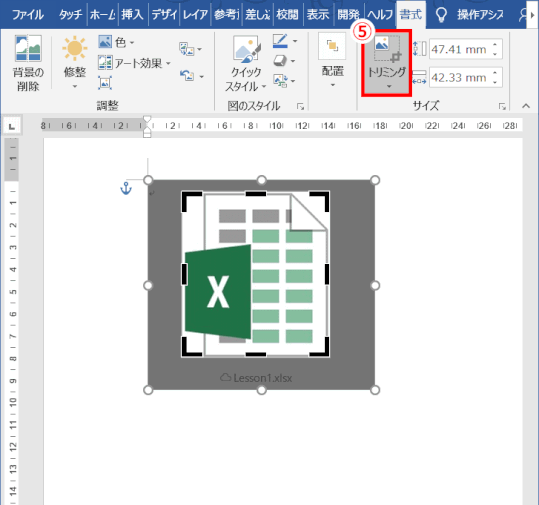Switch to the ホーム tab

(102, 15)
